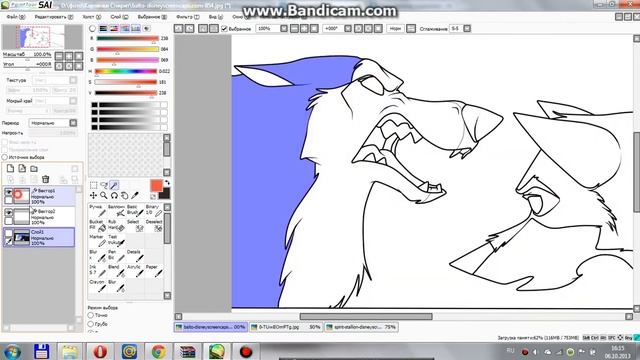This screenshot has height=360, width=640.
Task: Toggle the Выбранное checkbox in toolbar
Action: coord(224,29)
